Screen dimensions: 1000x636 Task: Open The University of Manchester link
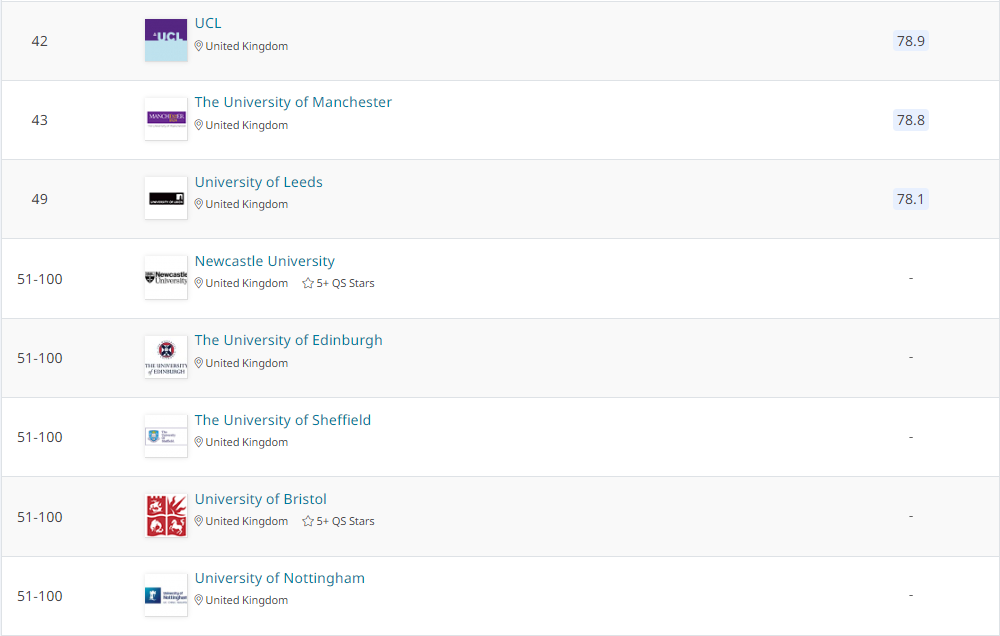click(293, 102)
